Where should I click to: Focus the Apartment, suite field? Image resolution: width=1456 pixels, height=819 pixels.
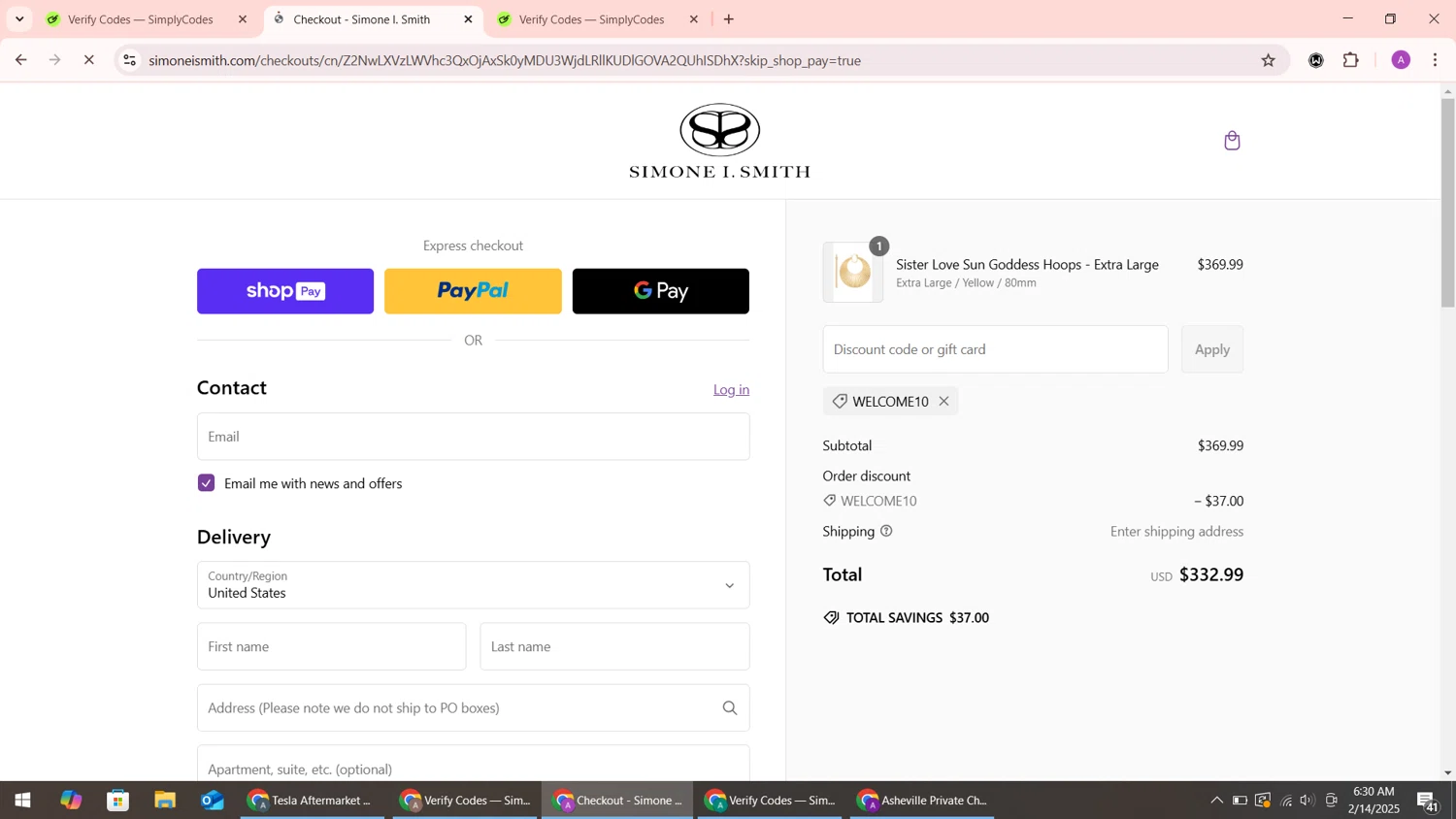coord(473,765)
